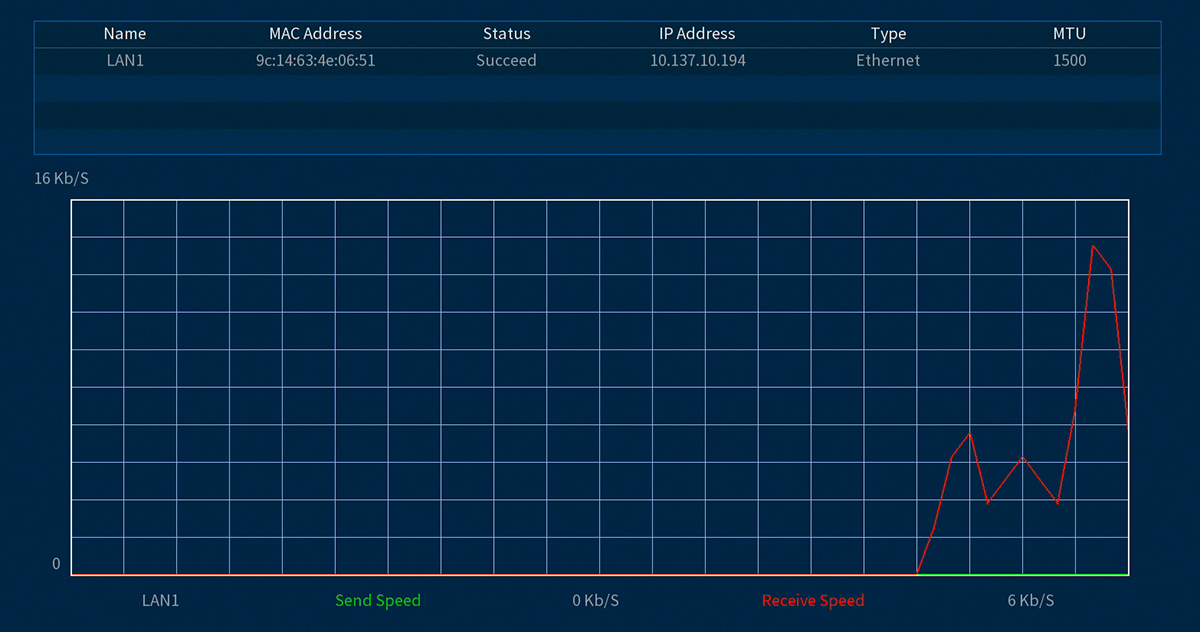The image size is (1200, 632).
Task: Click the Name column header
Action: point(125,34)
